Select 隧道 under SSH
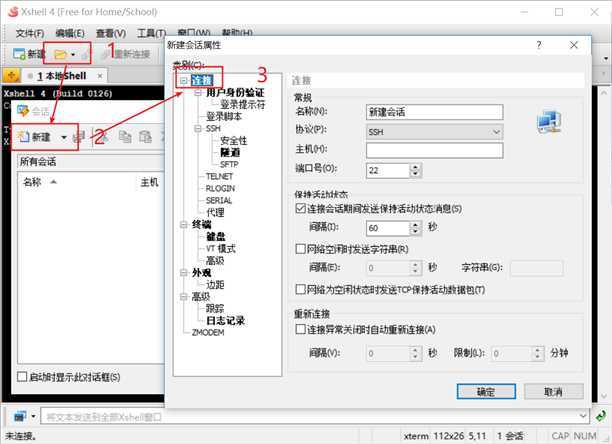Viewport: 612px width, 444px height. pos(230,152)
